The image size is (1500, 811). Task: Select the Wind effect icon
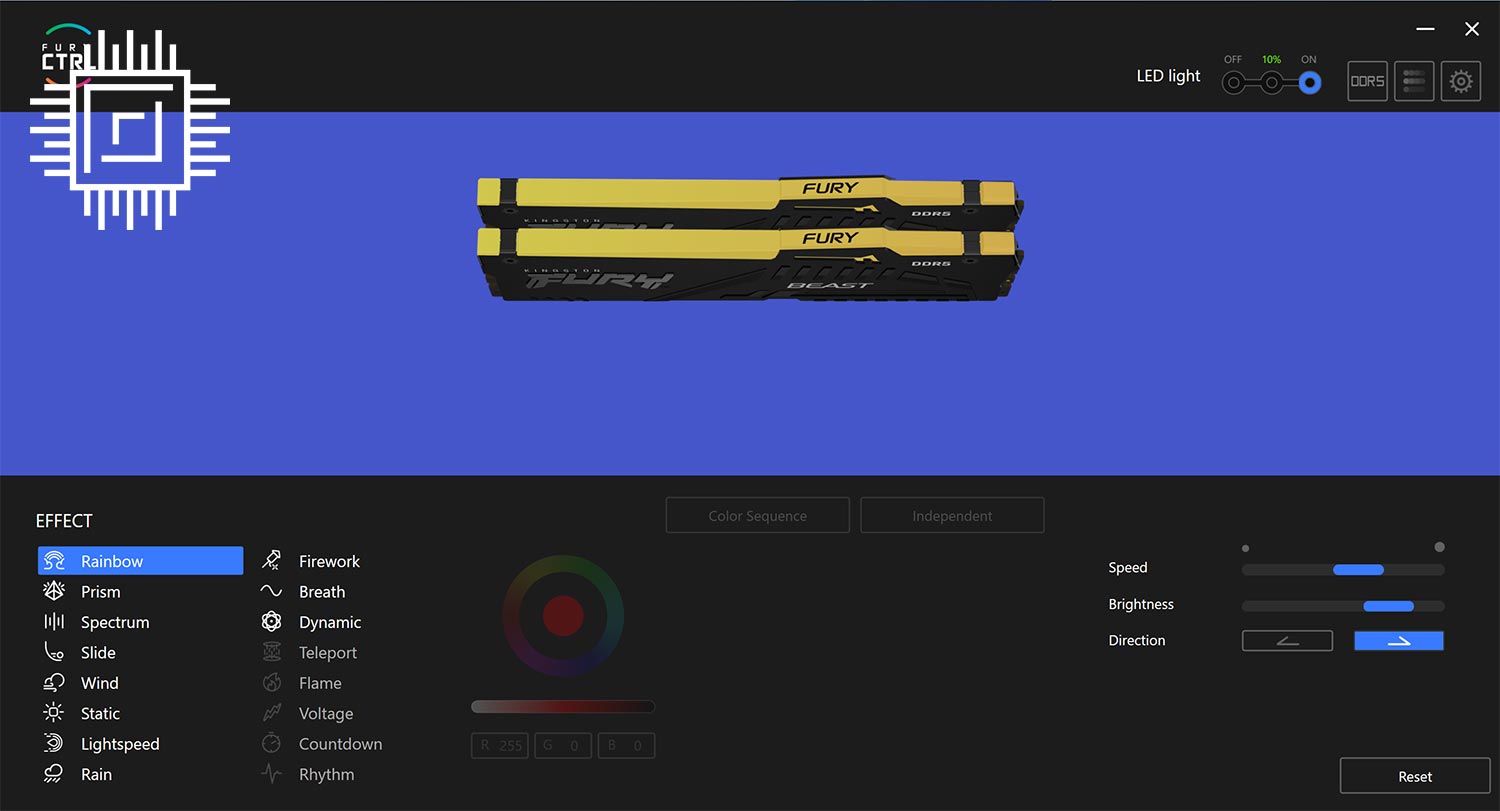tap(54, 683)
